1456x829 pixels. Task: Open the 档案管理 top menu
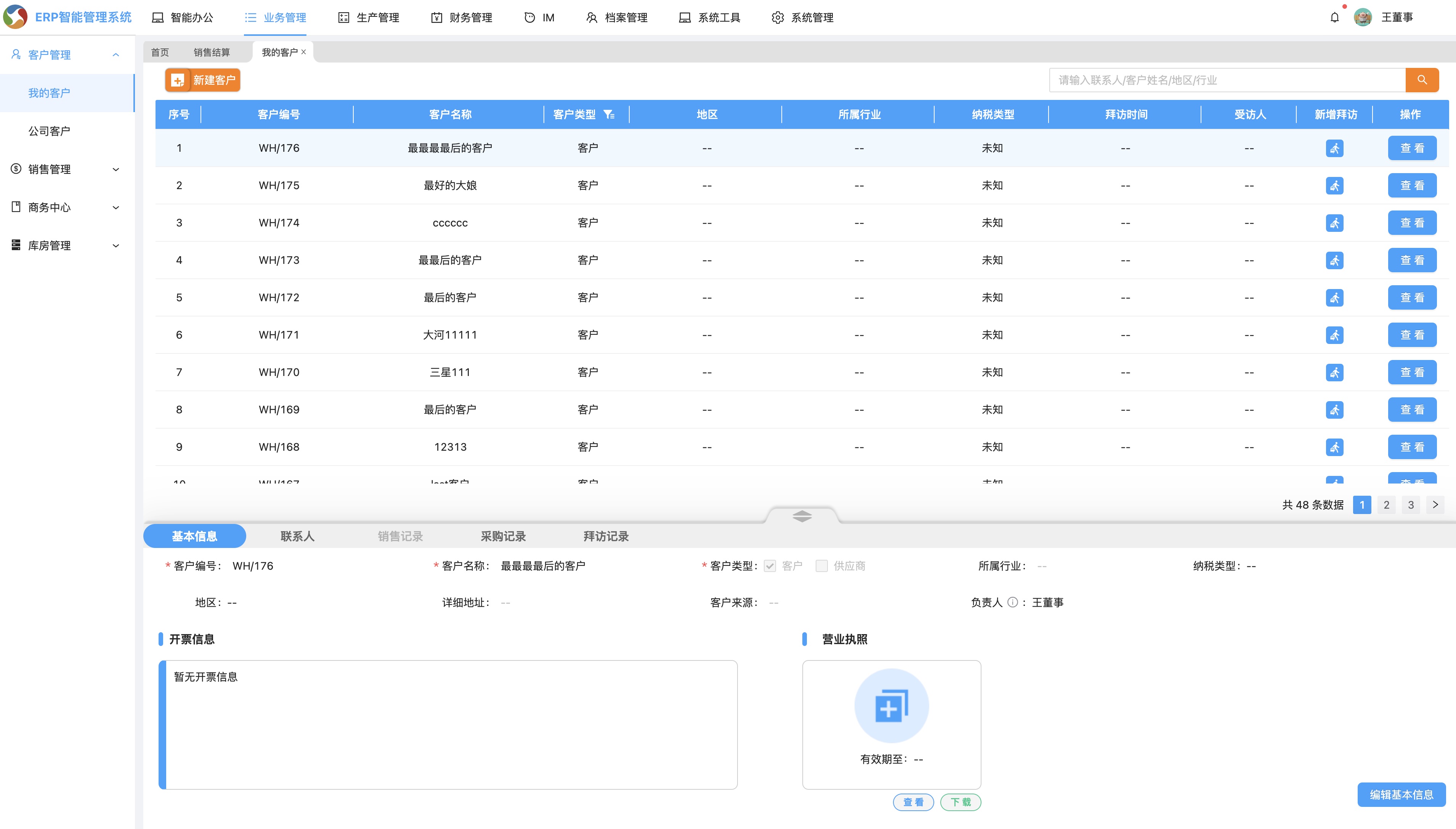pyautogui.click(x=617, y=18)
